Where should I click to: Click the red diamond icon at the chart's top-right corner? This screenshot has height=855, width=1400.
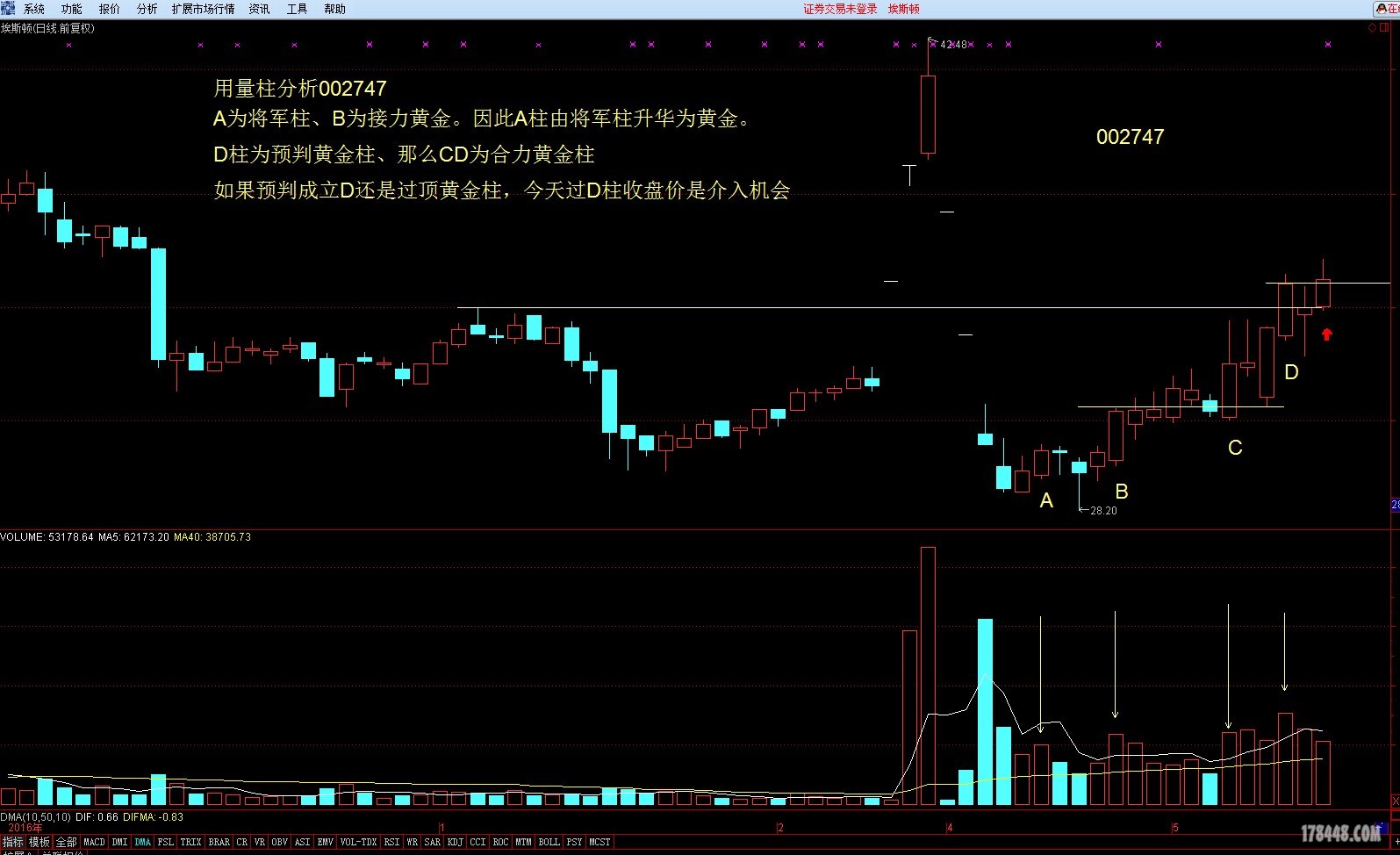tap(1374, 28)
